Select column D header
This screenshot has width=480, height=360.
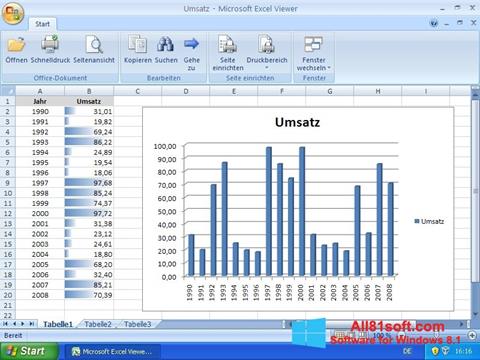[186, 91]
